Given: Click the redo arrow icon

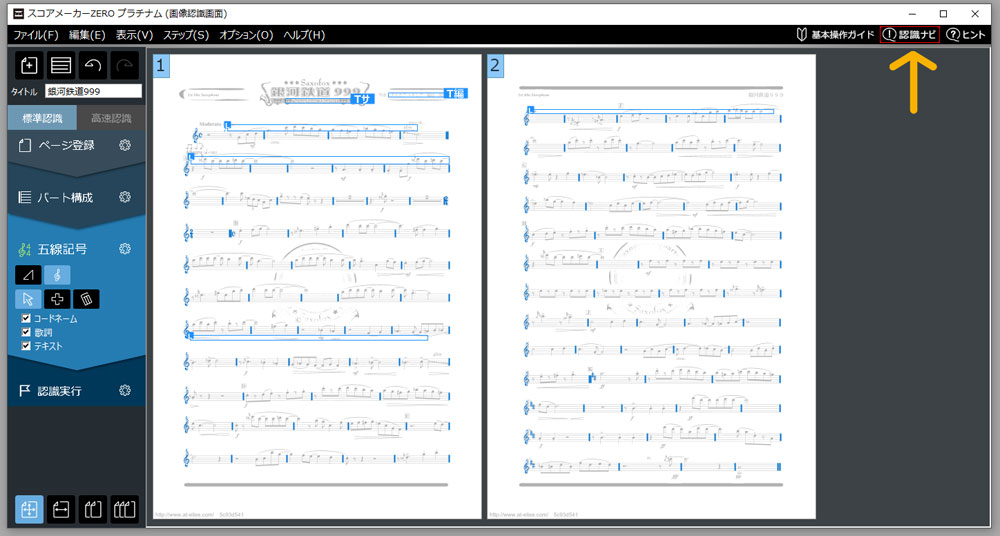Looking at the screenshot, I should pos(125,65).
